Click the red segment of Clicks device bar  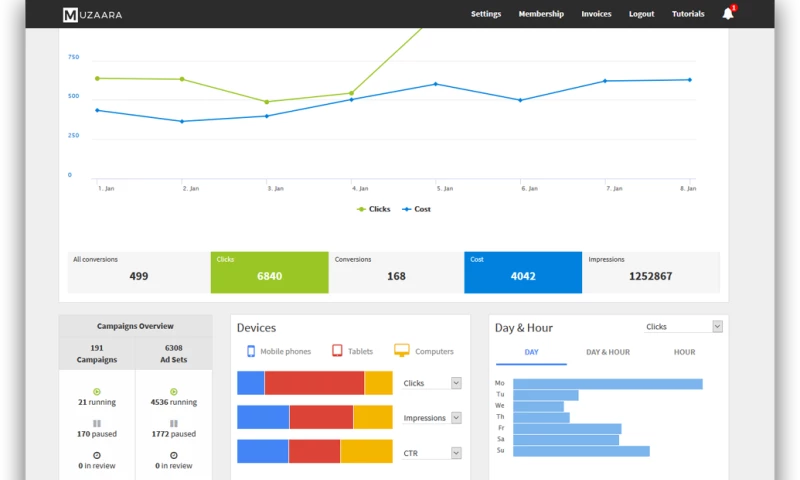coord(314,383)
